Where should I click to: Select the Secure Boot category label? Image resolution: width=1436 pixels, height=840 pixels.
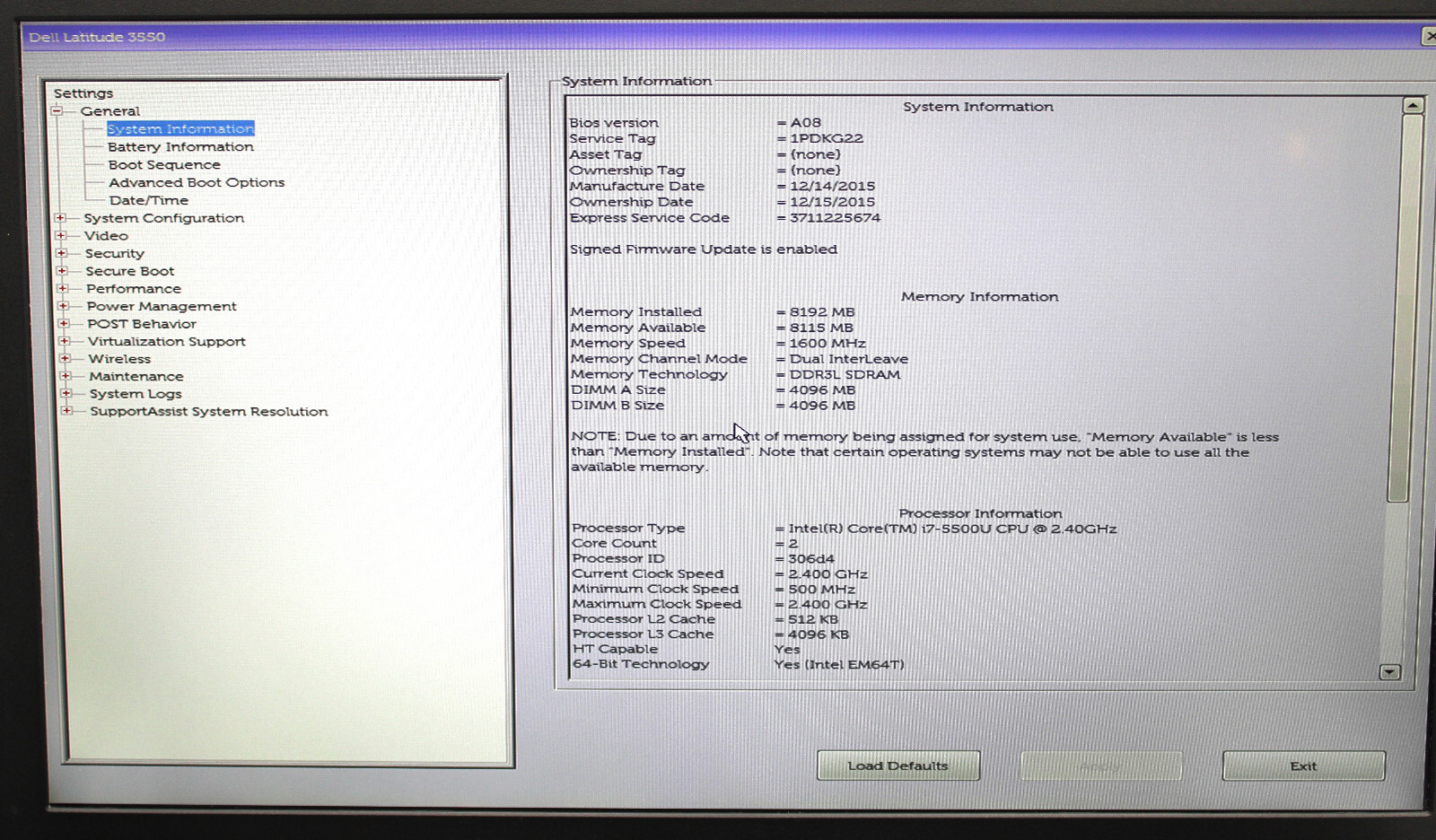pos(130,271)
